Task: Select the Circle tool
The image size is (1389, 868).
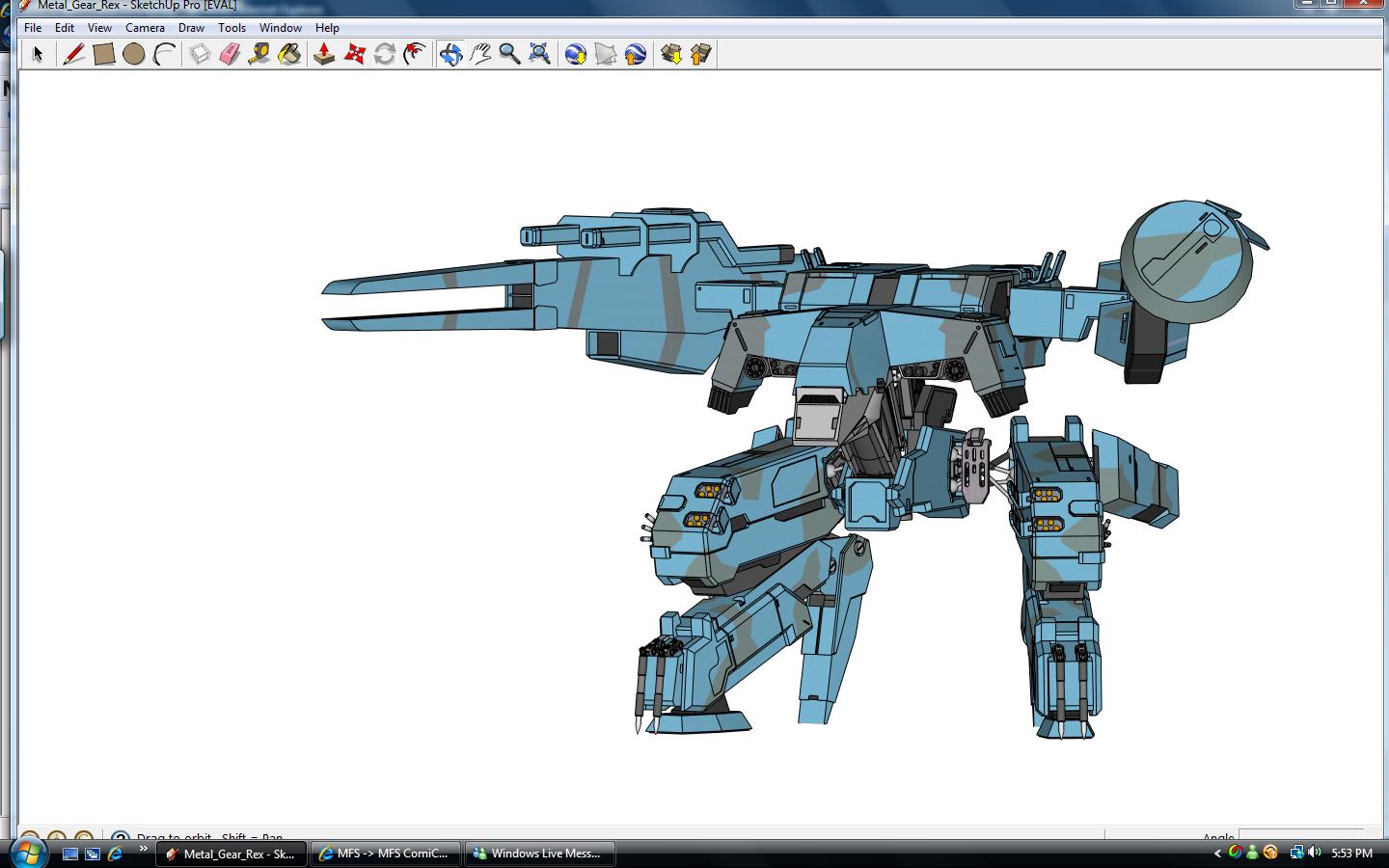Action: coord(134,54)
